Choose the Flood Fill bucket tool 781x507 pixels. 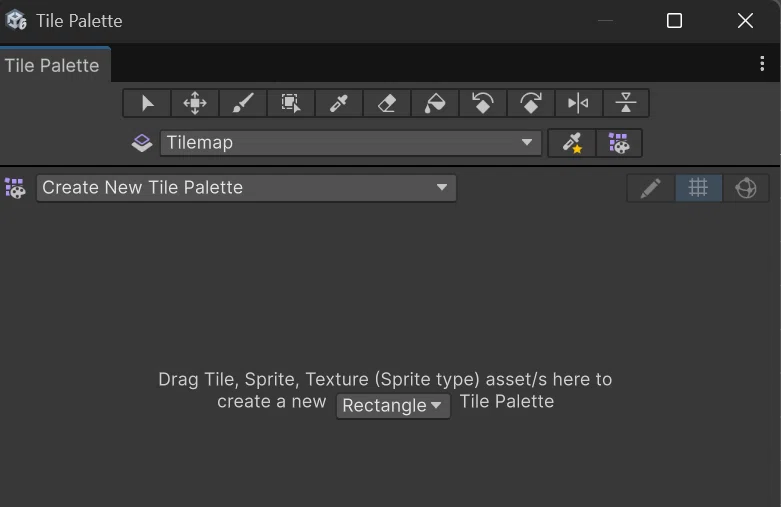[435, 103]
